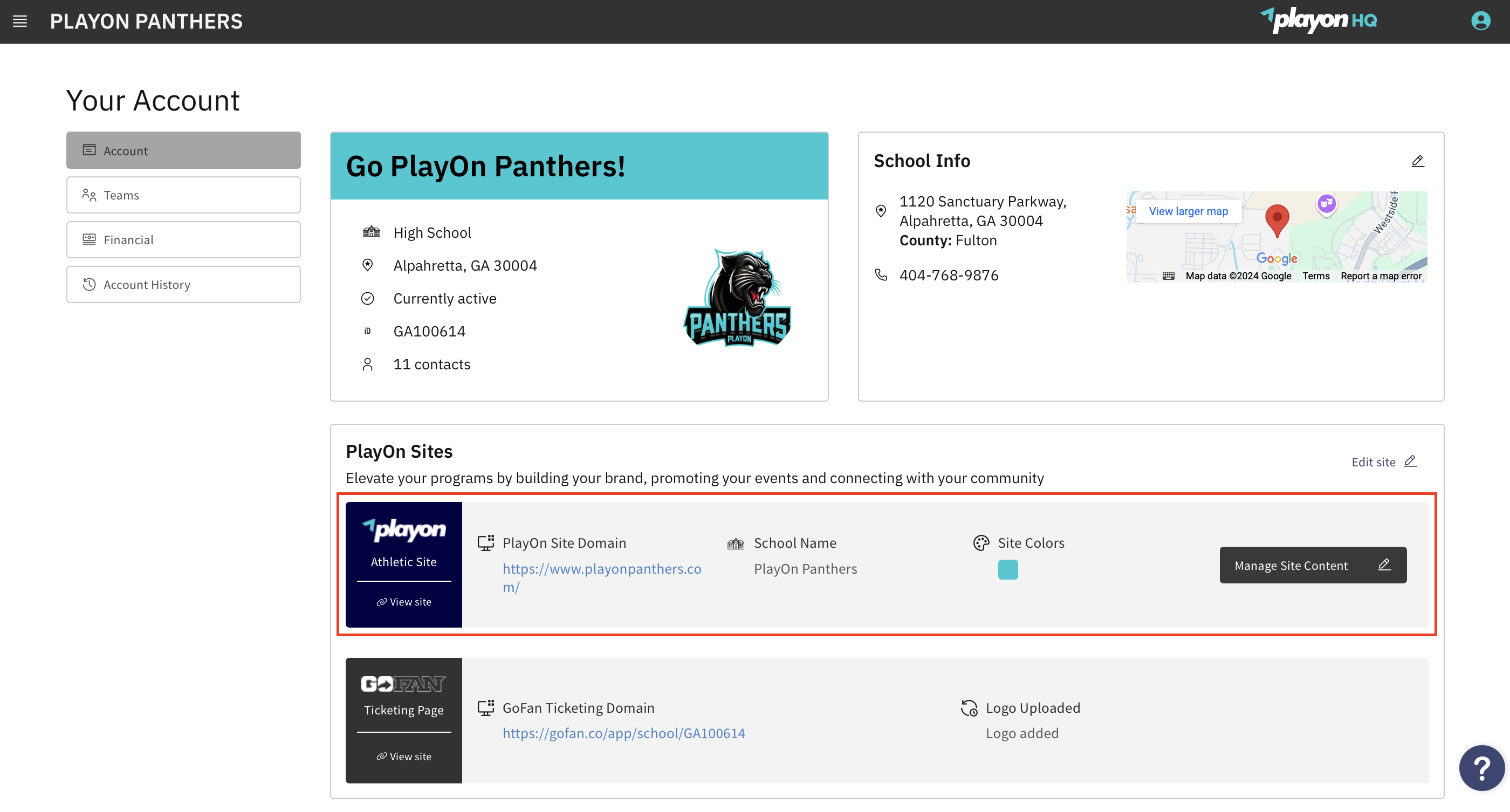Open the playonpanthers.com domain link
The width and height of the screenshot is (1510, 812).
pyautogui.click(x=601, y=577)
